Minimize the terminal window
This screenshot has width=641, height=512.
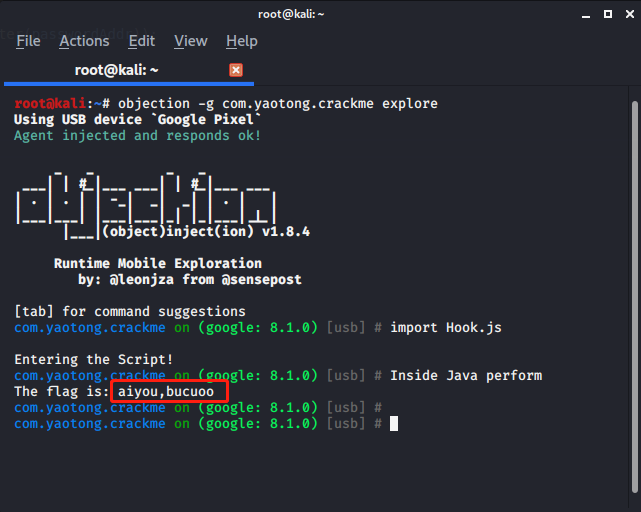(x=586, y=15)
